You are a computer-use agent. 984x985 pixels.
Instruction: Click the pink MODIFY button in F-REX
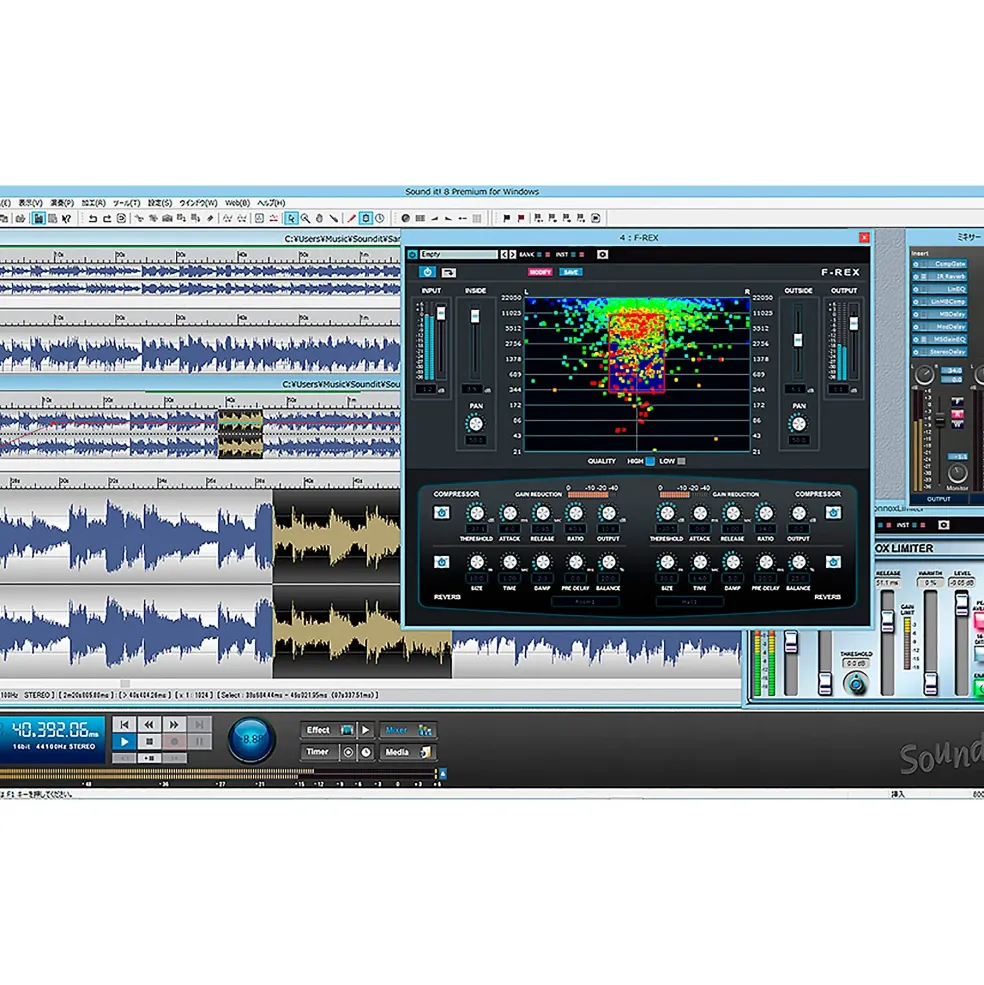539,272
